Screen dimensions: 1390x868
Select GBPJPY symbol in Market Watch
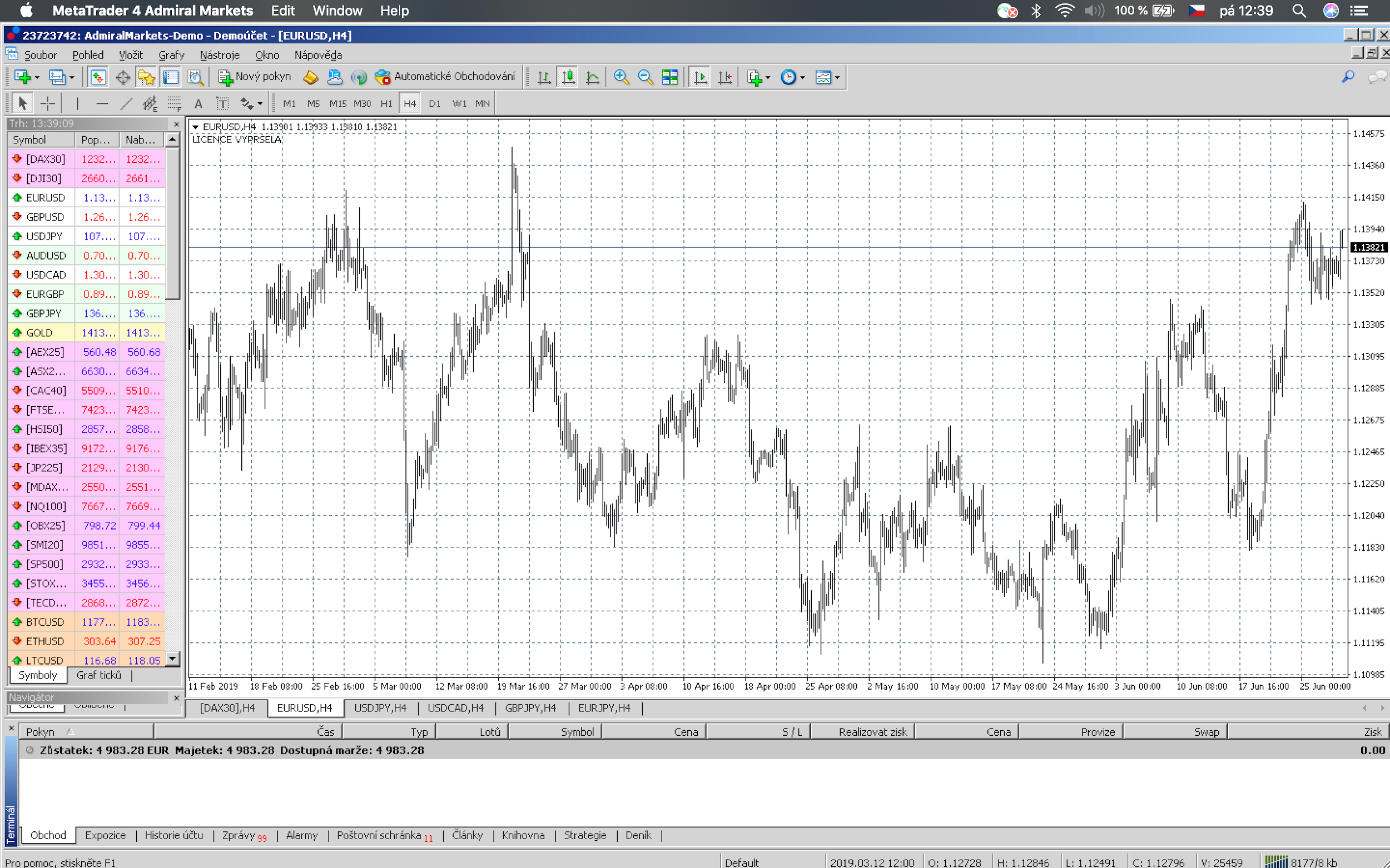click(x=44, y=313)
